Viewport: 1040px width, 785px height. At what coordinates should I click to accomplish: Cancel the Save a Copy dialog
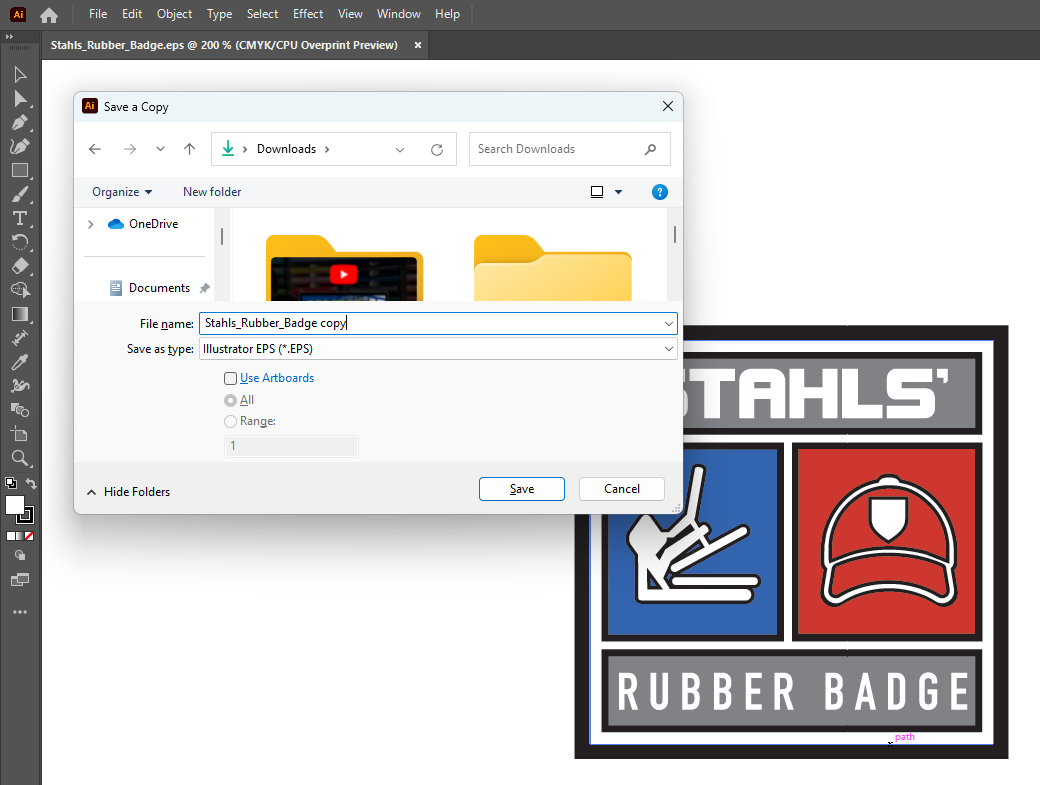(621, 489)
